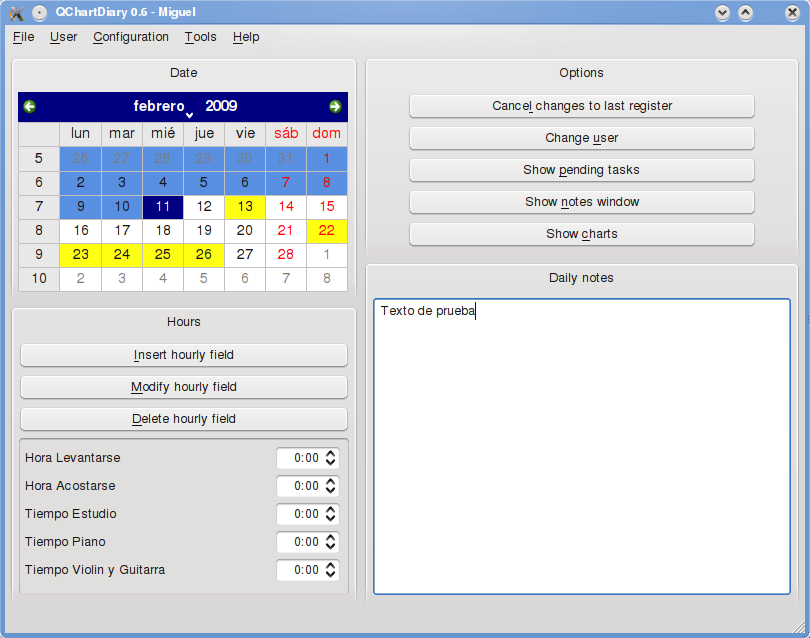Go to previous month with the left arrow
The height and width of the screenshot is (638, 810).
(29, 106)
